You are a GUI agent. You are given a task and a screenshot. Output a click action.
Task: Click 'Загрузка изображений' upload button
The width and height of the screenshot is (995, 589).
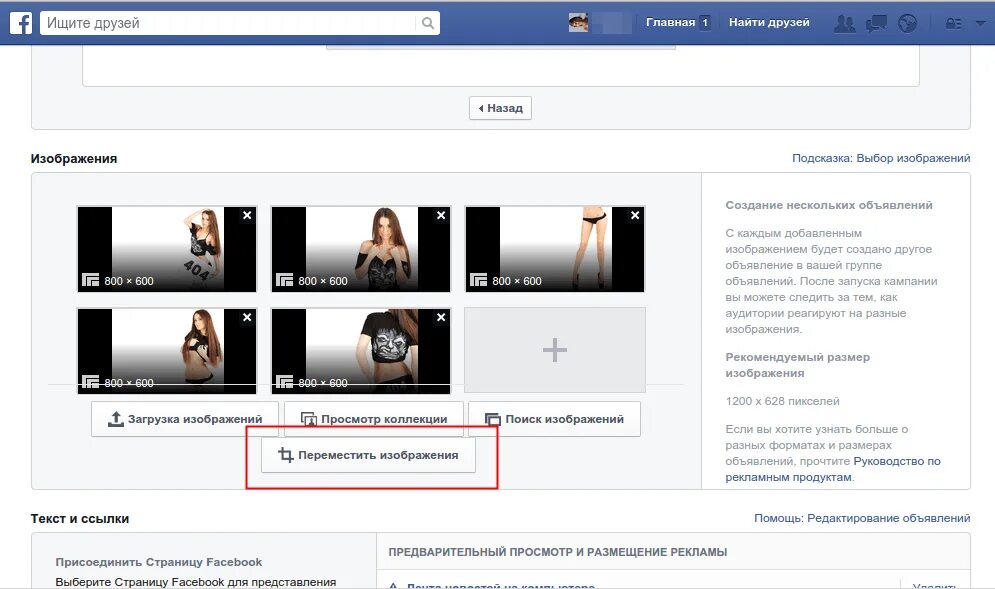[x=185, y=419]
